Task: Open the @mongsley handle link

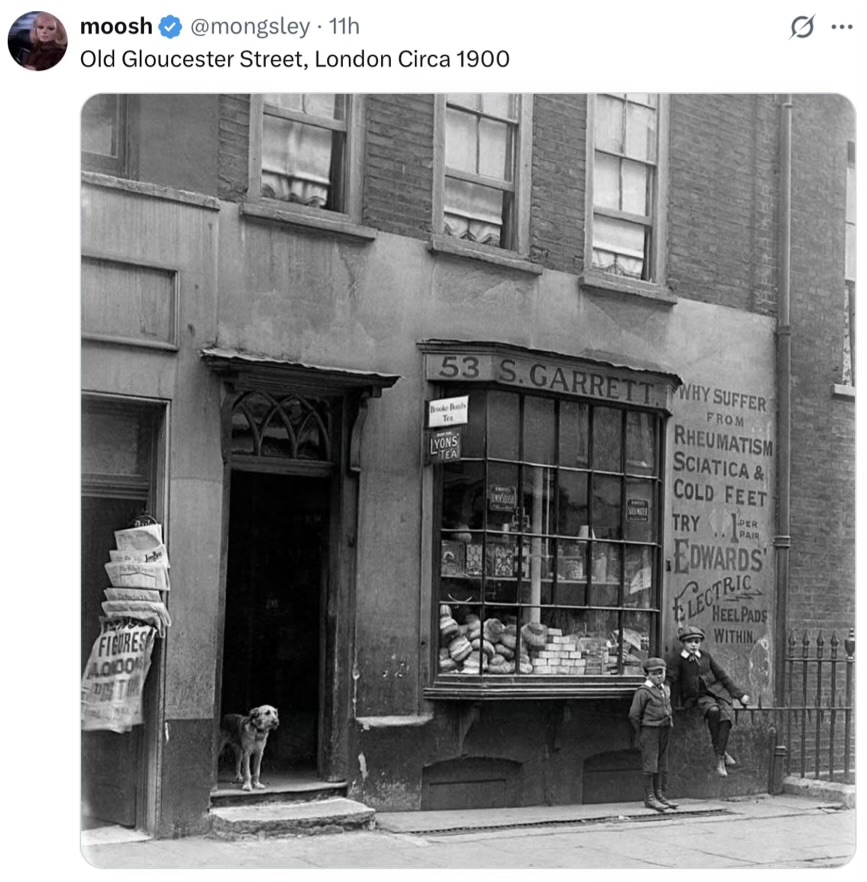Action: click(250, 26)
